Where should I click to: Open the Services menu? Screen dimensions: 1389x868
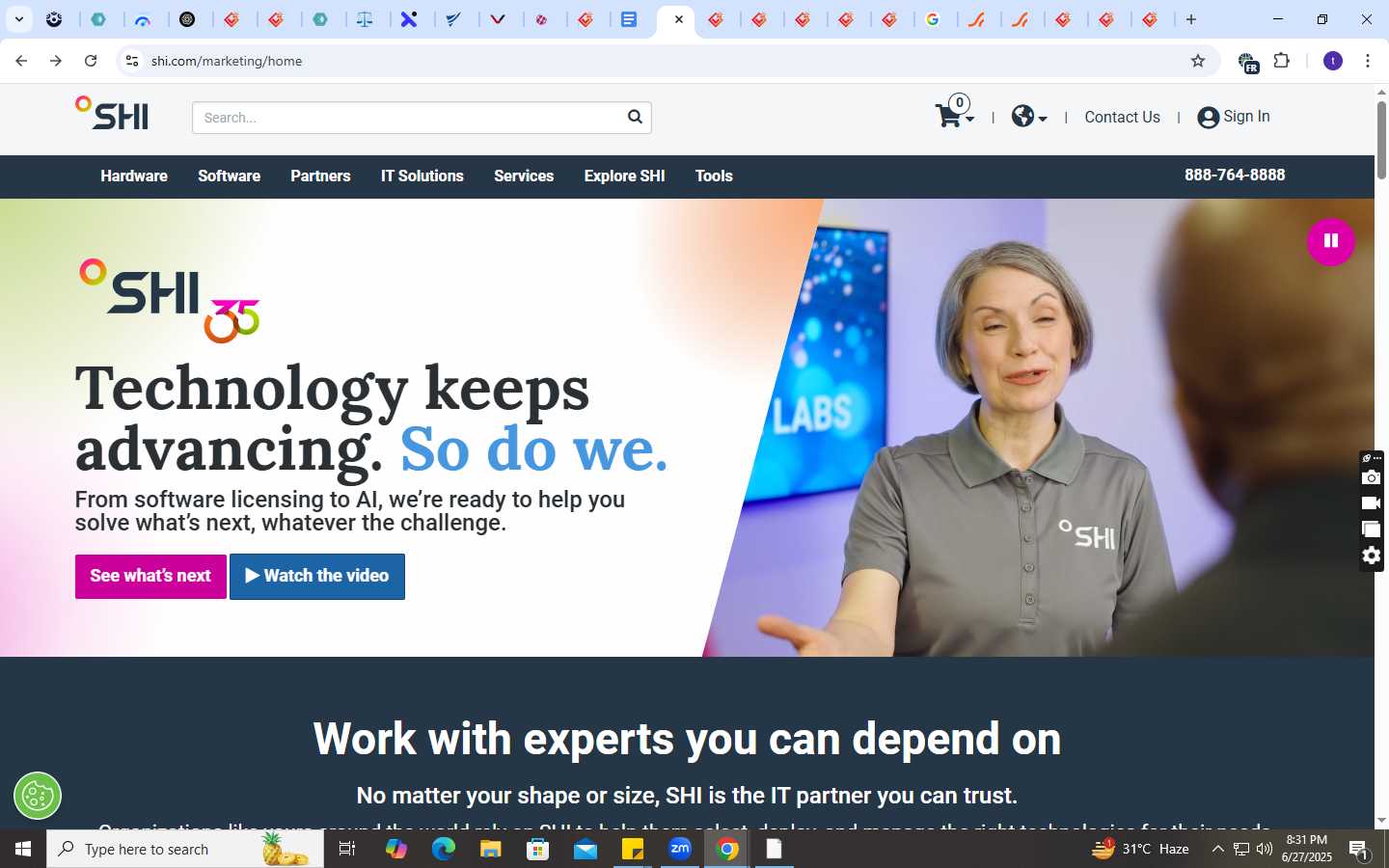coord(524,176)
